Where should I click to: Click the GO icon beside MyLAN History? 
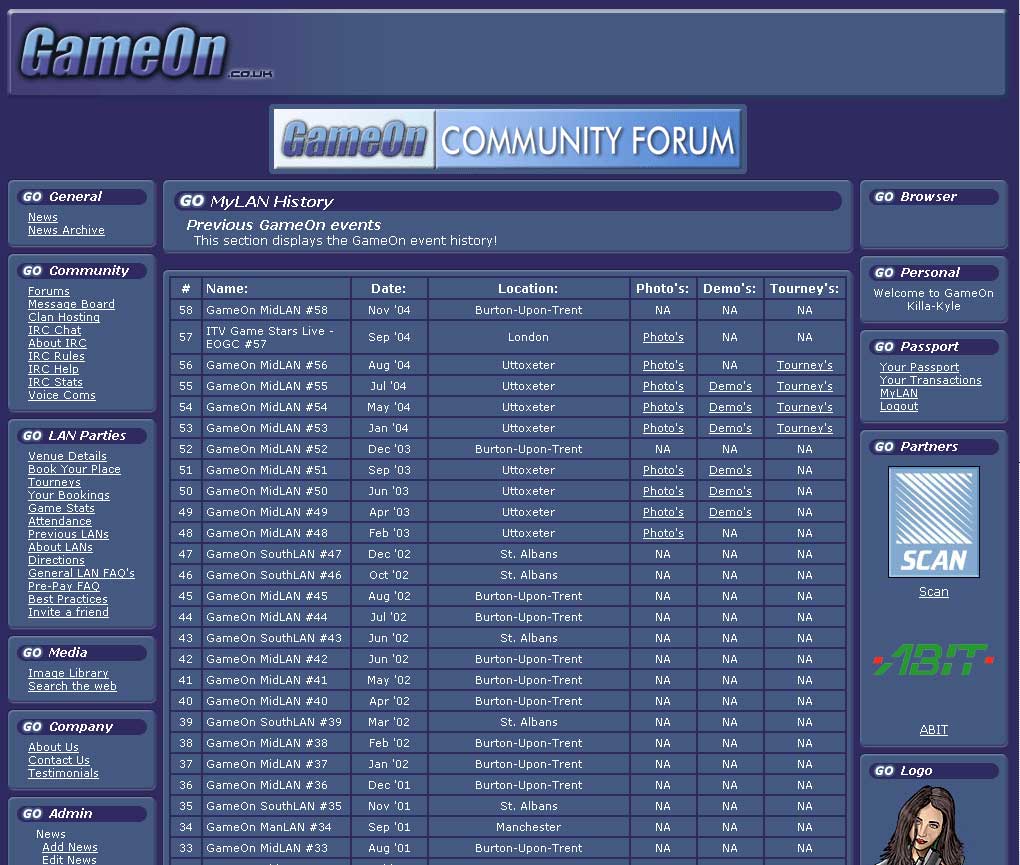click(x=192, y=201)
